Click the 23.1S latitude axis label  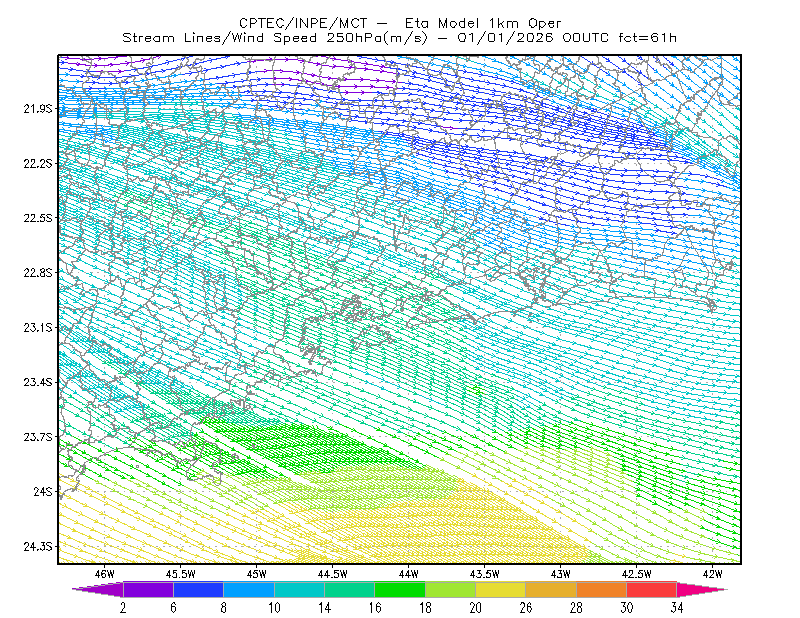(38, 328)
